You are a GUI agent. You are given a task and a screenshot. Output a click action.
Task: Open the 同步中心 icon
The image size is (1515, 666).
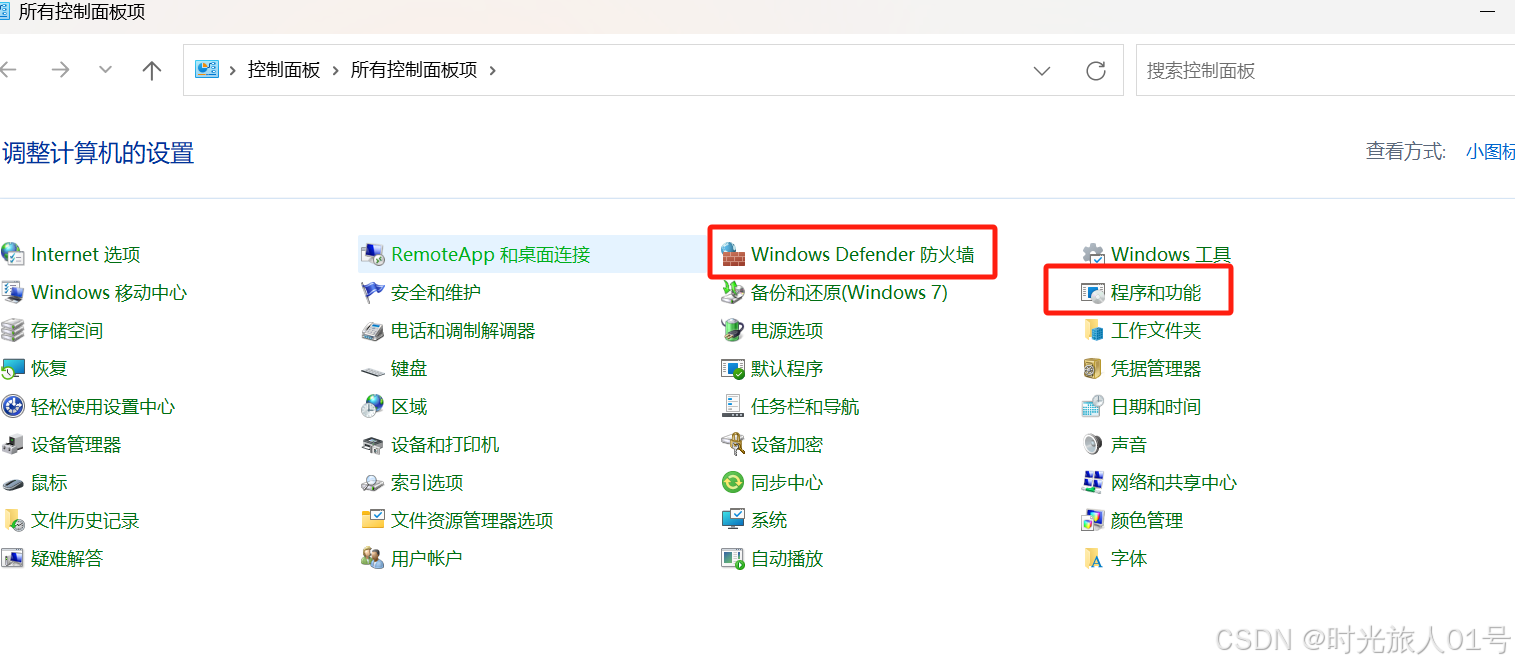tap(733, 482)
